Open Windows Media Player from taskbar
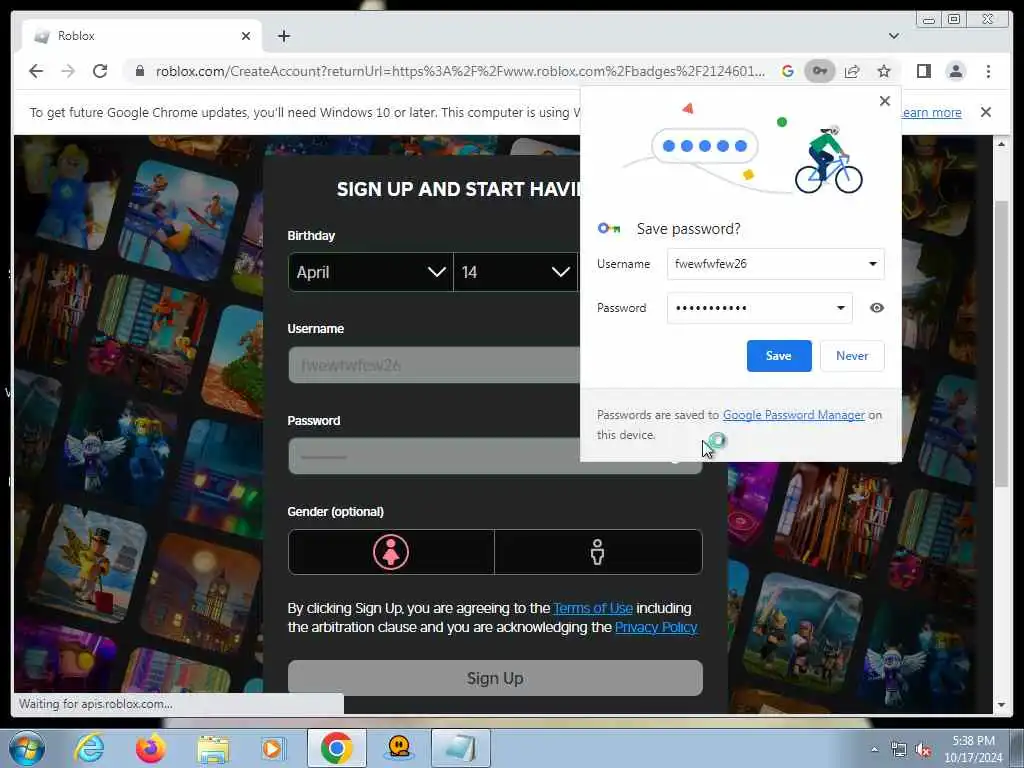1024x768 pixels. pyautogui.click(x=273, y=748)
